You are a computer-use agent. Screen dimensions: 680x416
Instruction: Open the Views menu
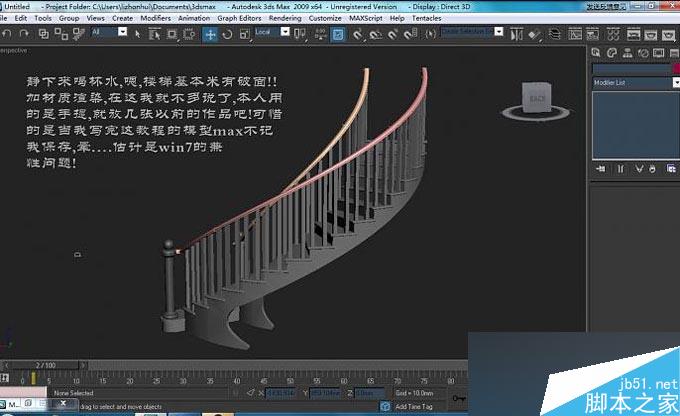point(95,18)
